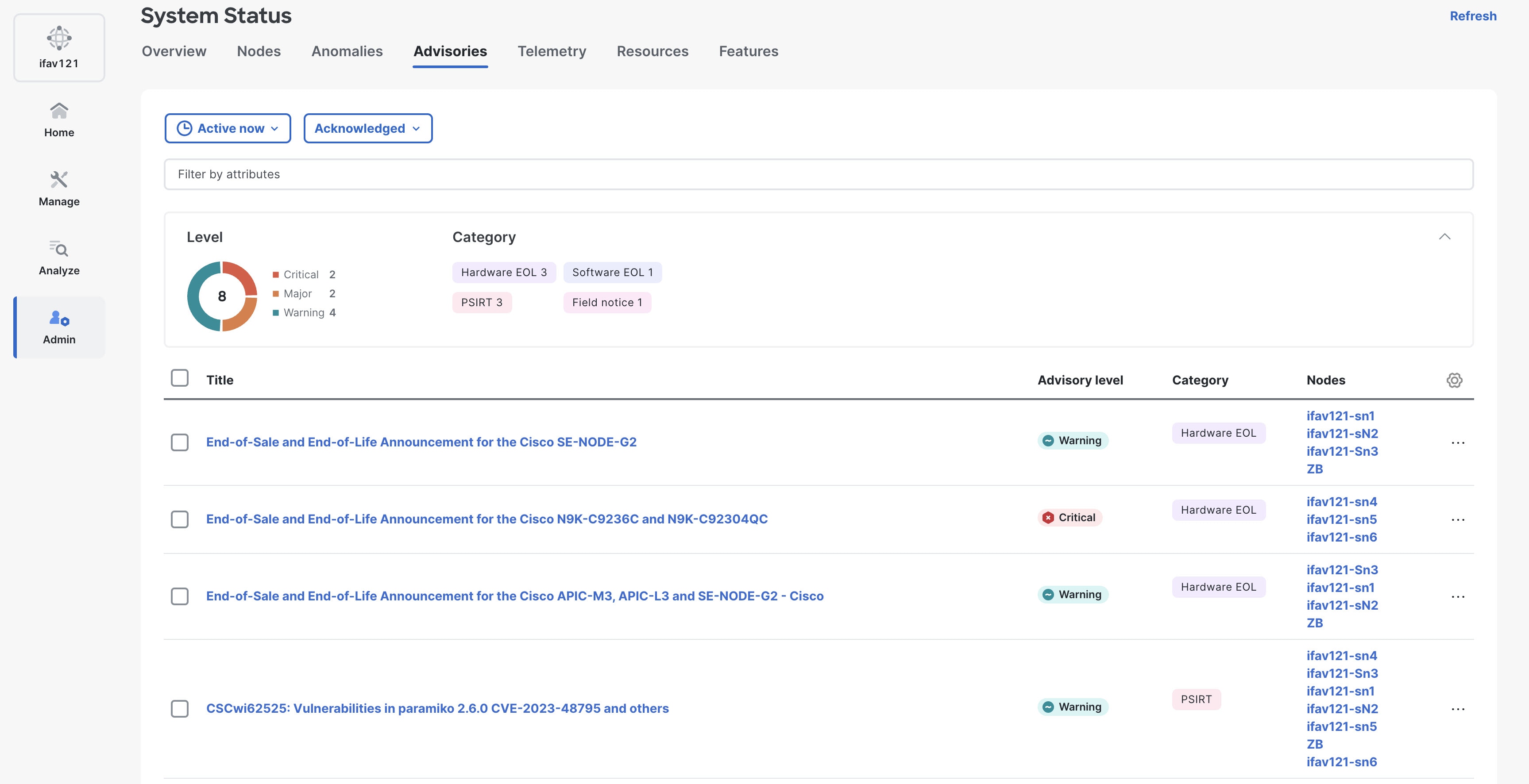Switch to the Overview tab
The height and width of the screenshot is (784, 1529).
(x=174, y=51)
